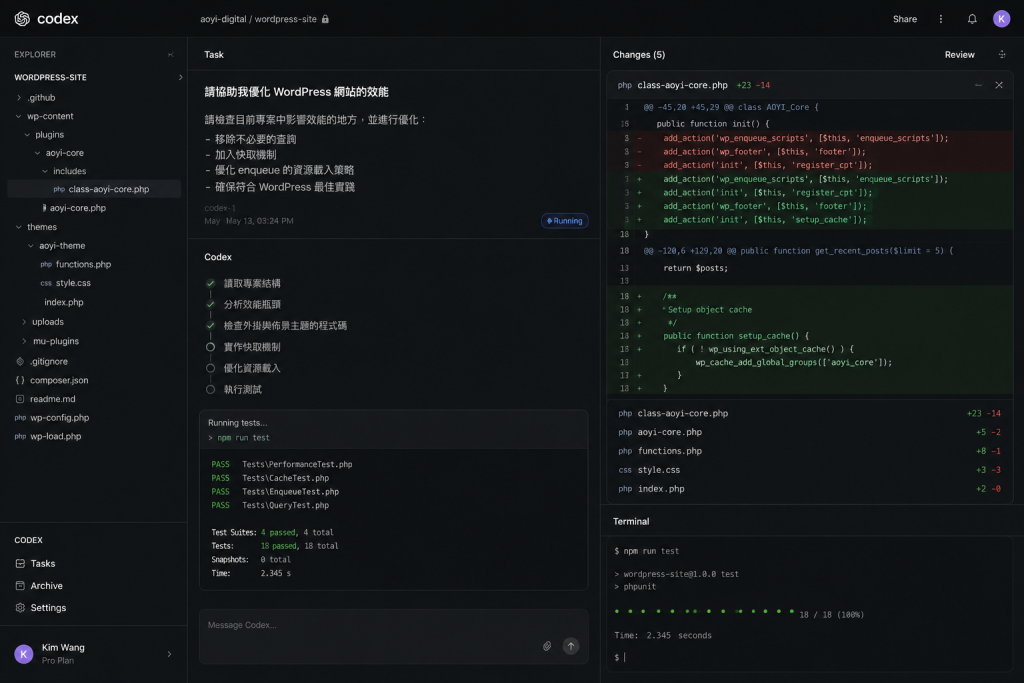1024x683 pixels.
Task: Click the php icon beside functions.php in explorer
Action: tap(46, 264)
